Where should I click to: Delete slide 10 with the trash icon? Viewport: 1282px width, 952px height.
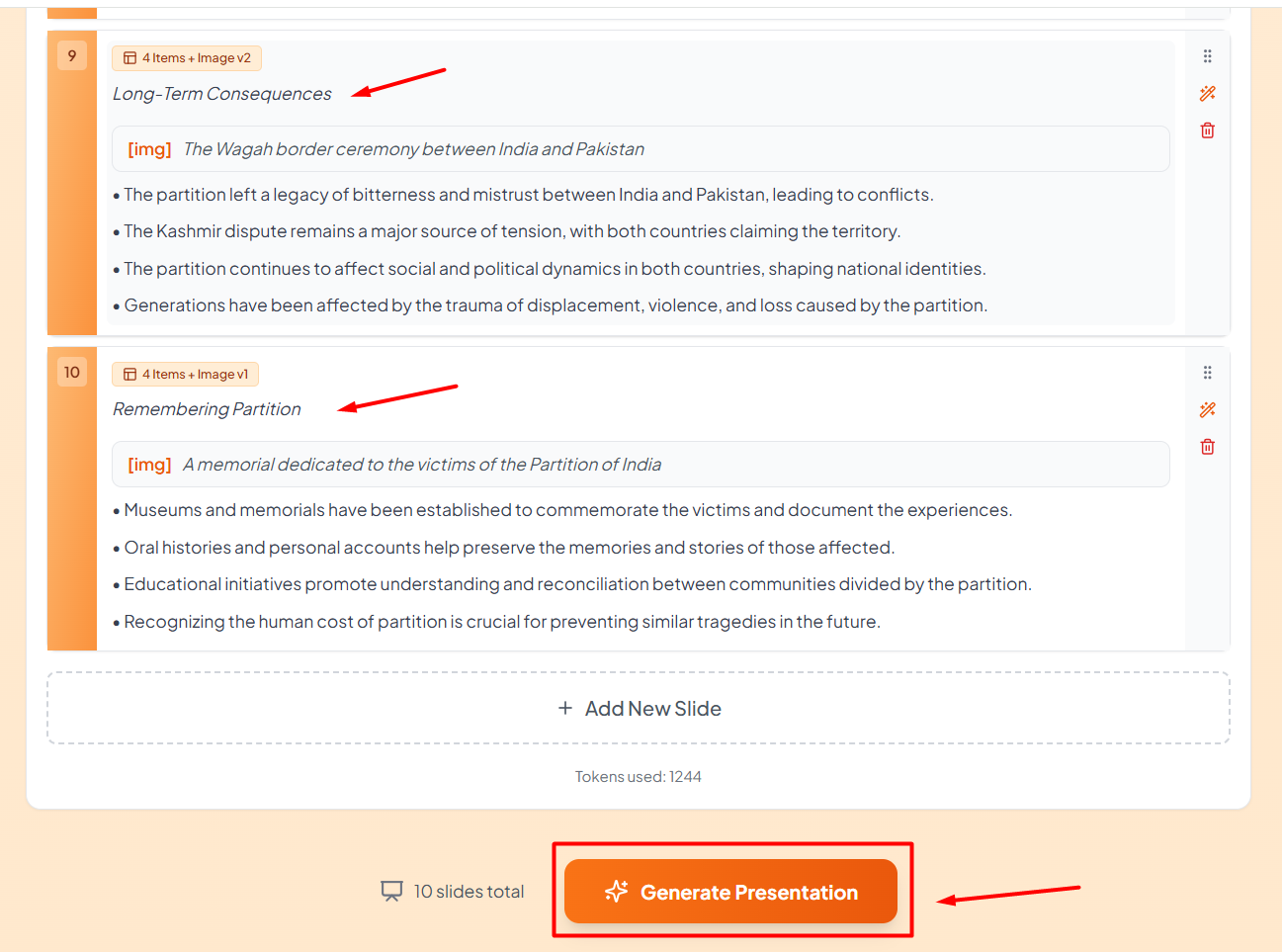(1207, 447)
